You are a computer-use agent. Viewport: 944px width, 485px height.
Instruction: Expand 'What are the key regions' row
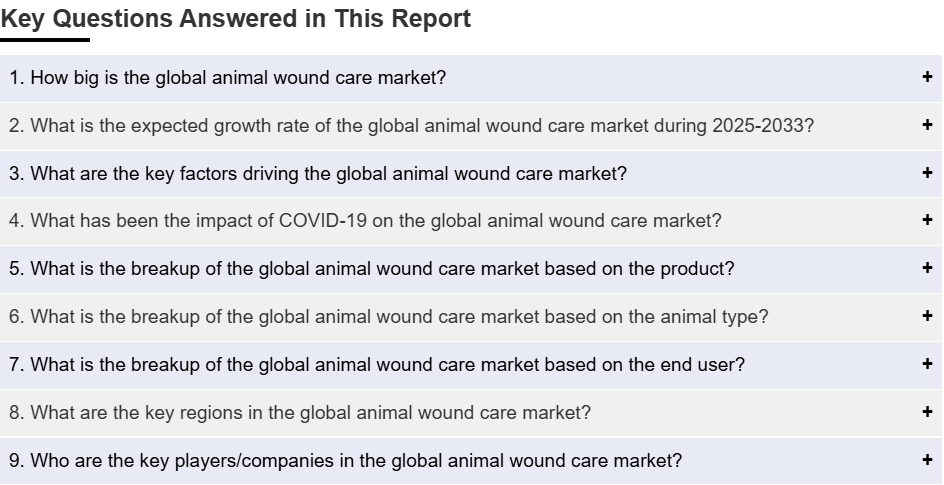click(471, 413)
